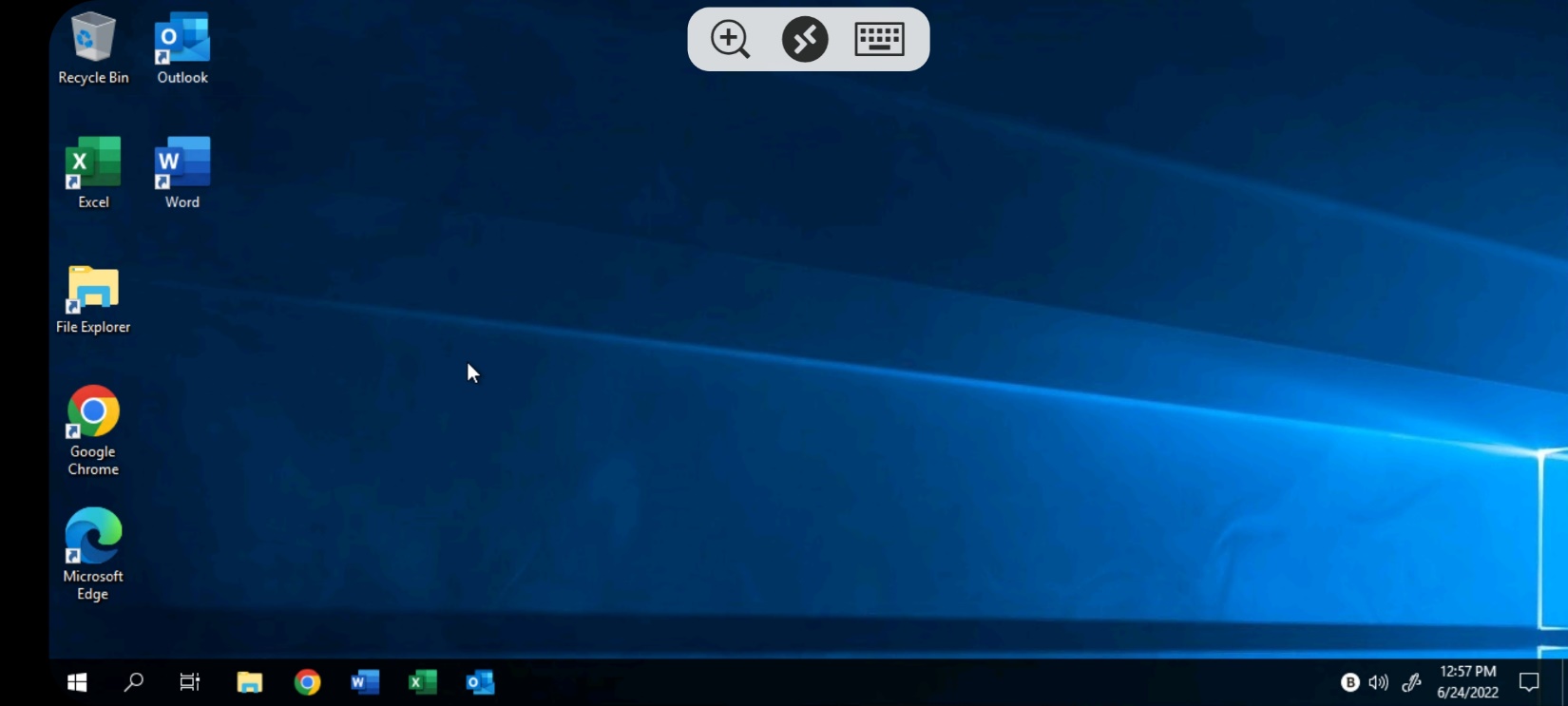Open taskbar Search magnifier

point(134,682)
